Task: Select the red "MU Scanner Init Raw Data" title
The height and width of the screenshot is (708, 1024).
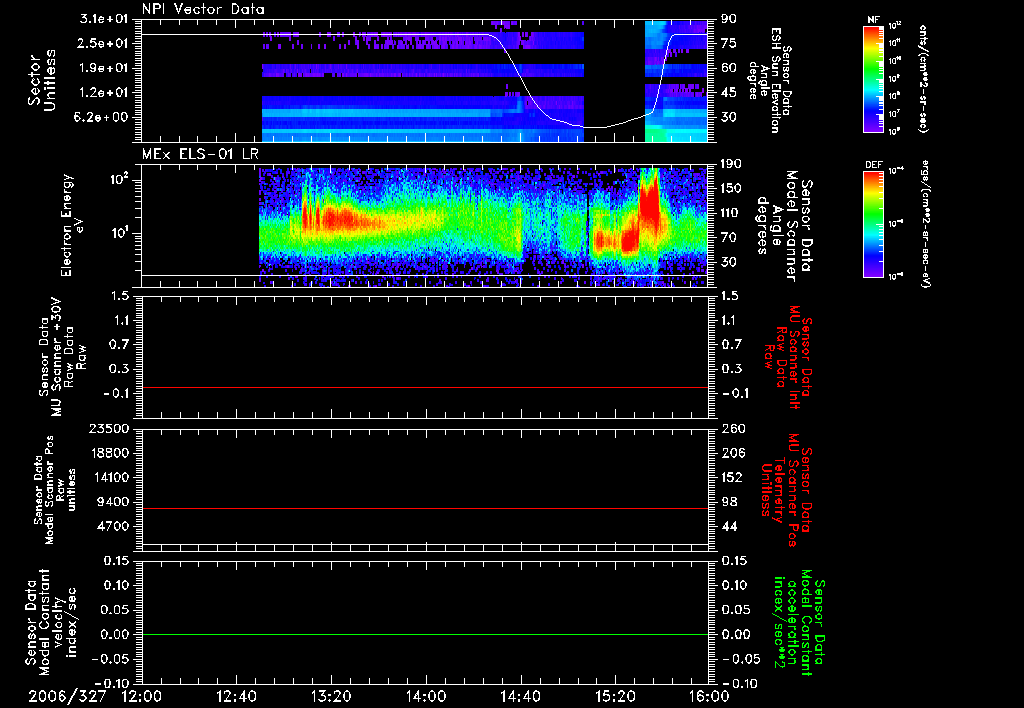Action: click(789, 357)
